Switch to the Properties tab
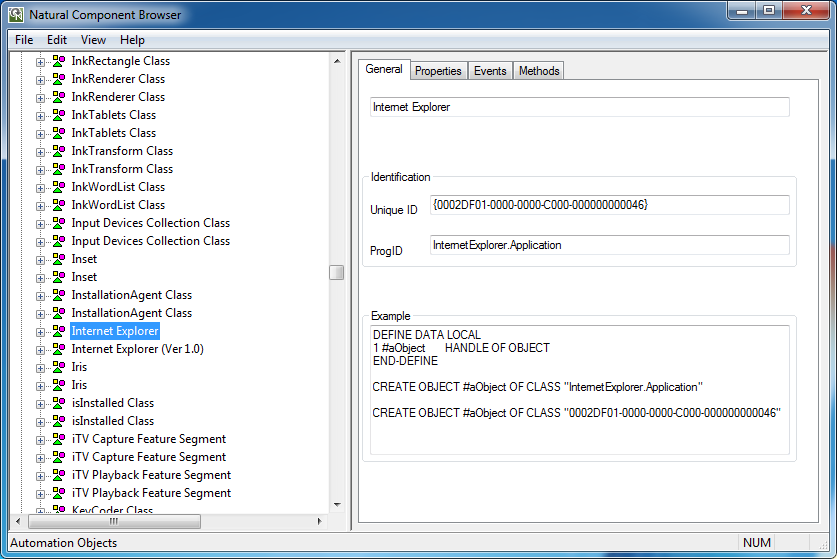The height and width of the screenshot is (559, 837). tap(438, 71)
